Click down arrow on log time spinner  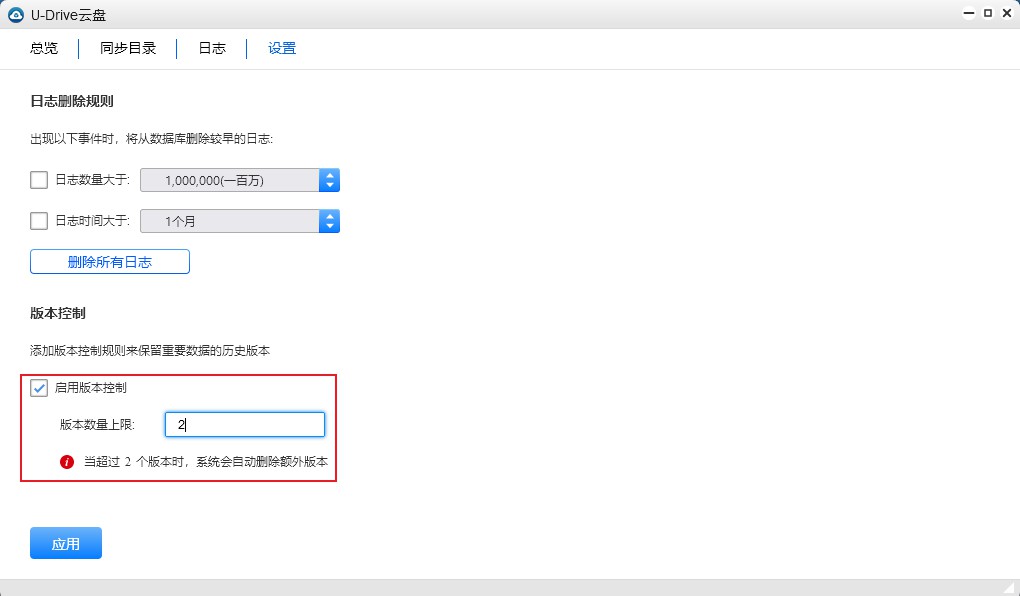[330, 225]
